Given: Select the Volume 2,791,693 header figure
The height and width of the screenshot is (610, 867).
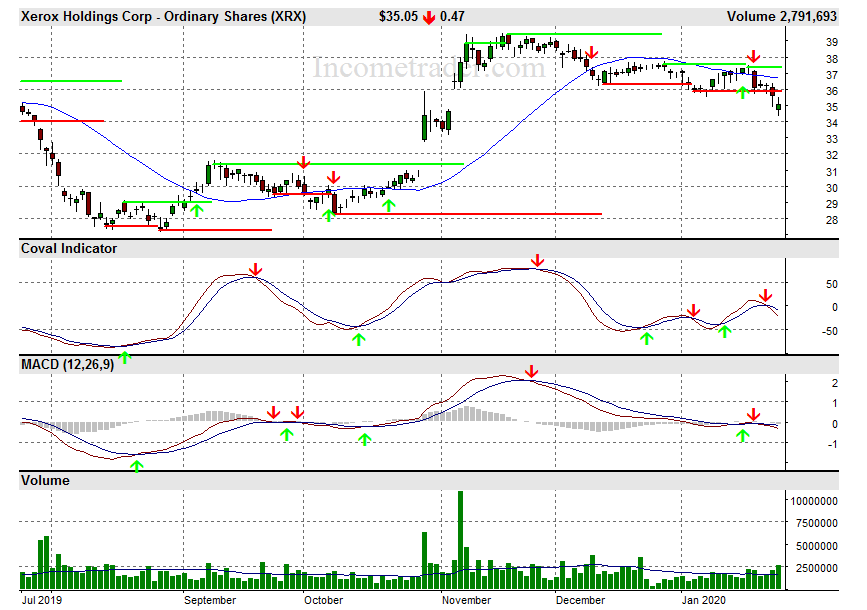Looking at the screenshot, I should [x=781, y=17].
